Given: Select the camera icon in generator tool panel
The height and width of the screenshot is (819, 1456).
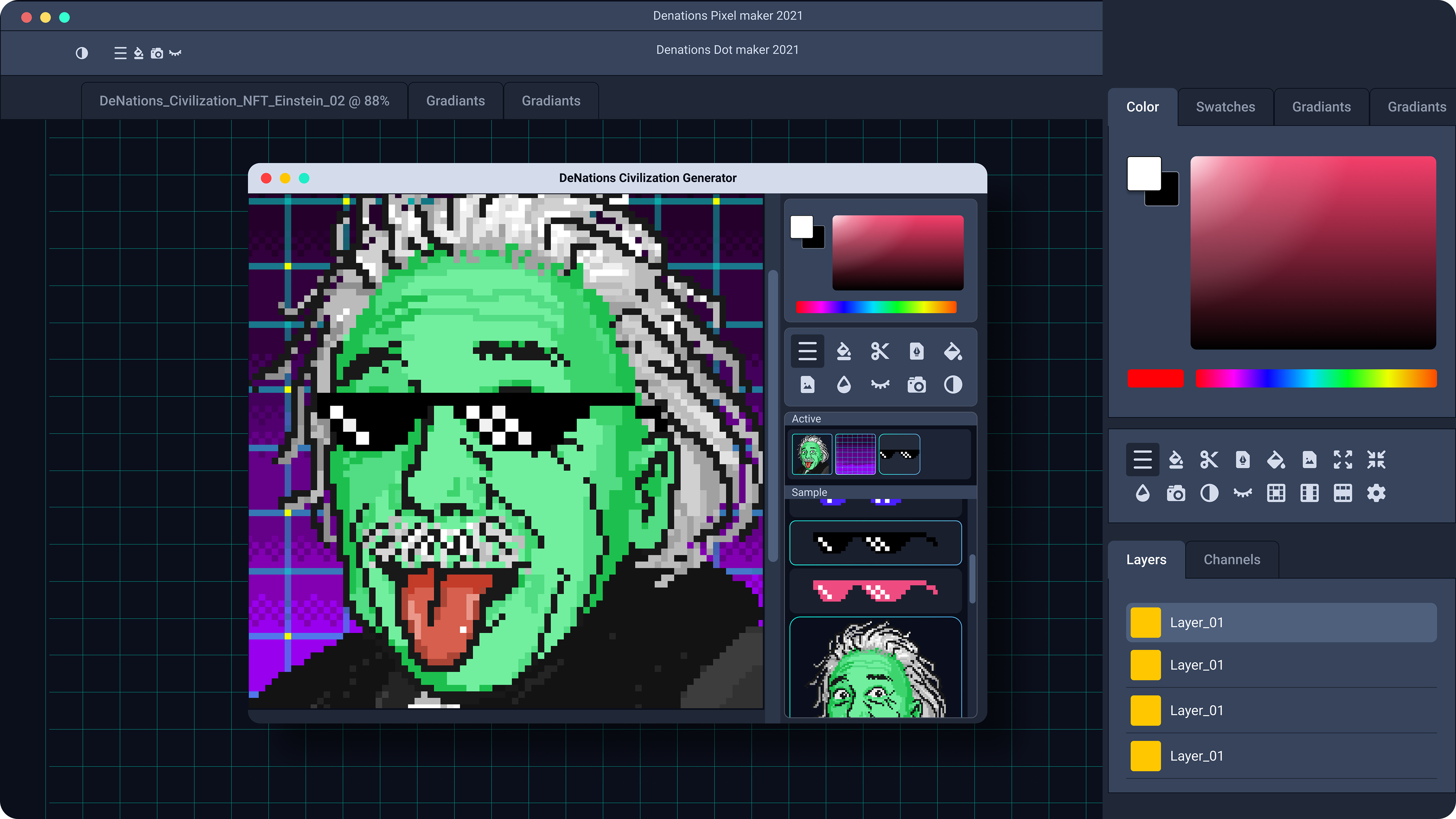Looking at the screenshot, I should coord(916,385).
